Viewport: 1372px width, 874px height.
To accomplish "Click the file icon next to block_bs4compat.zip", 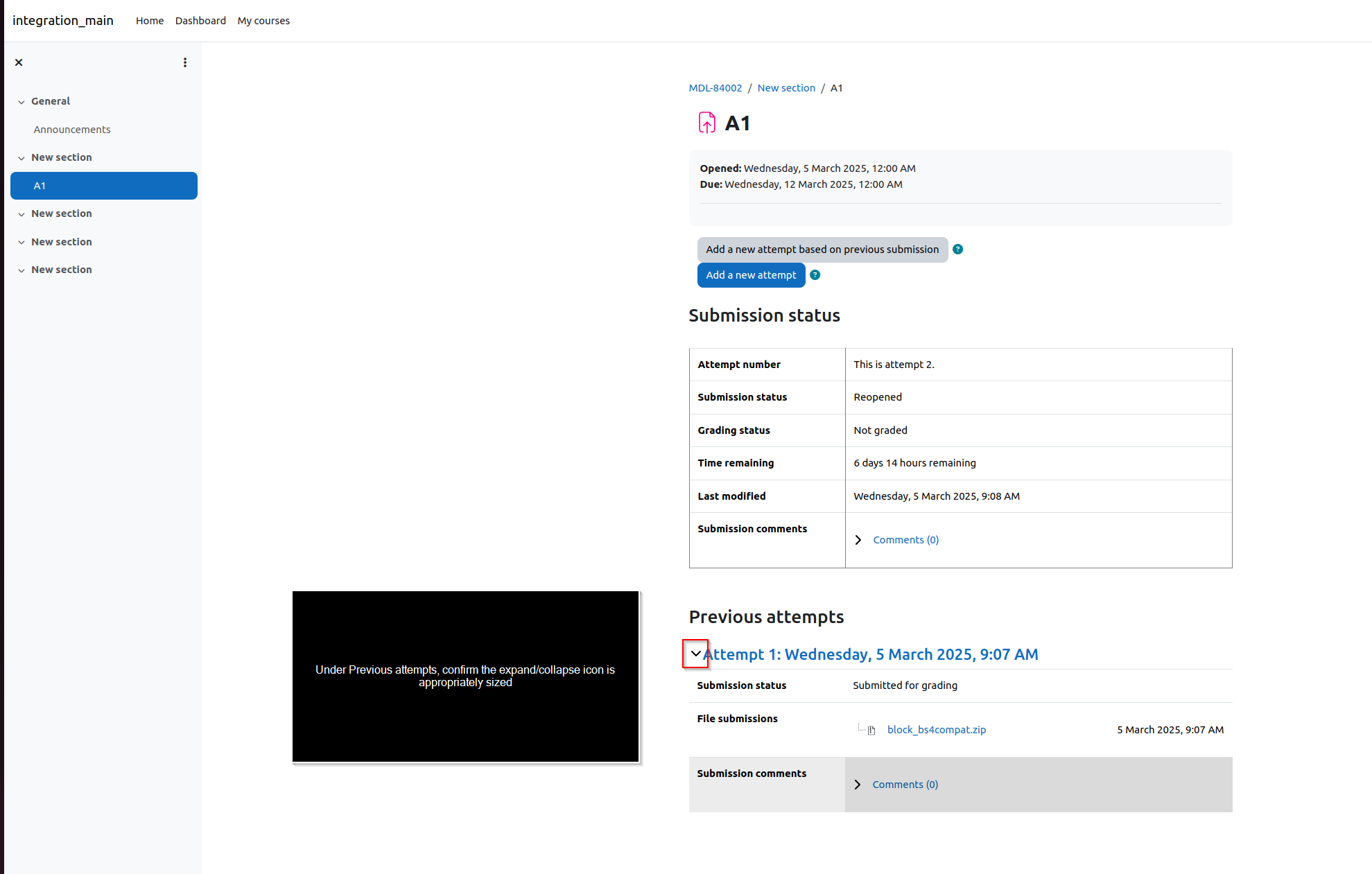I will pyautogui.click(x=871, y=730).
